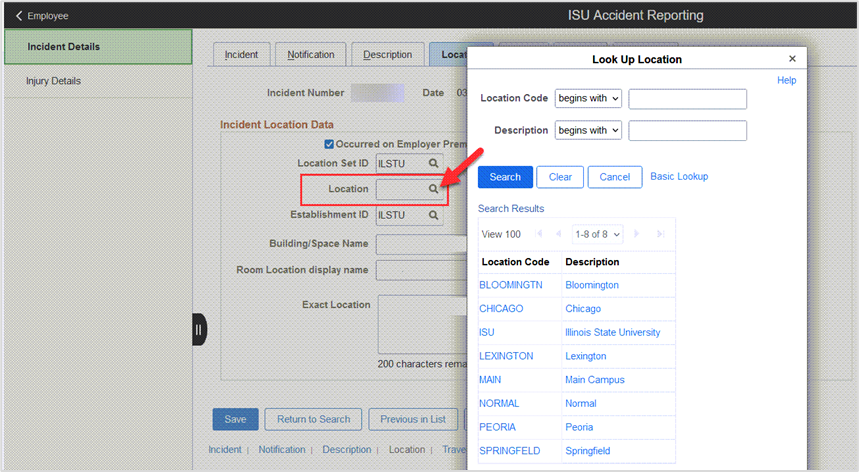859x472 pixels.
Task: Go to last page of search results
Action: pyautogui.click(x=661, y=234)
